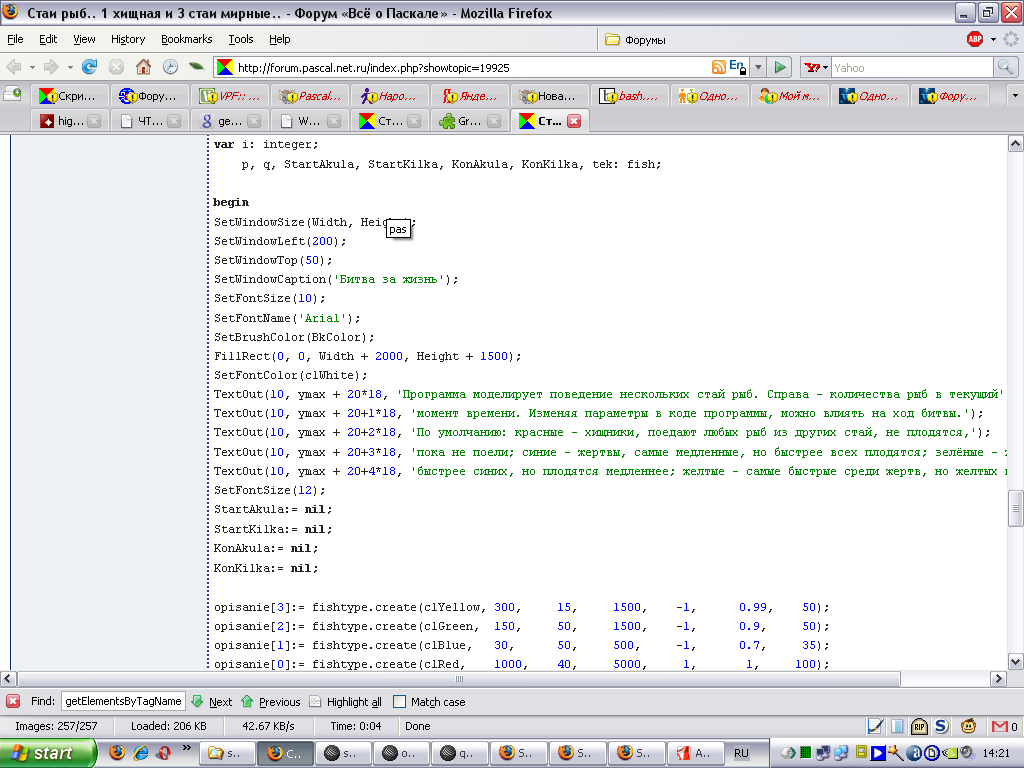1024x768 pixels.
Task: Click the Reload page icon
Action: (90, 67)
